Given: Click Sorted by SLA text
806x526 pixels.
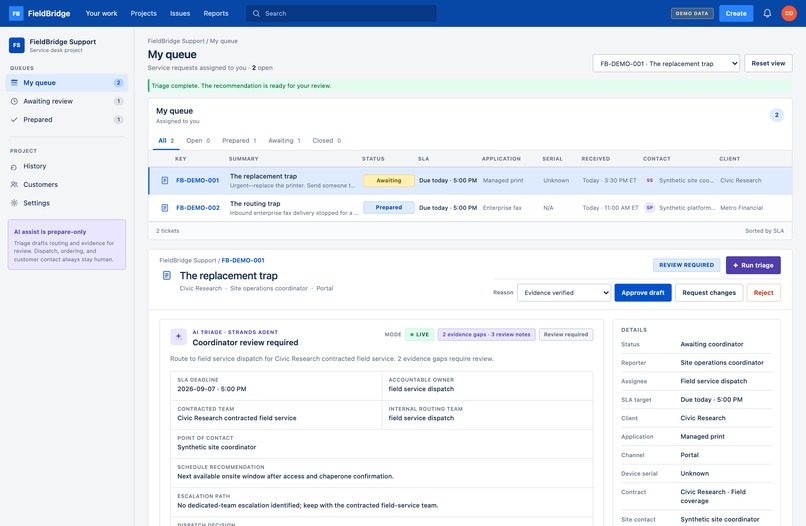Looking at the screenshot, I should pyautogui.click(x=764, y=231).
